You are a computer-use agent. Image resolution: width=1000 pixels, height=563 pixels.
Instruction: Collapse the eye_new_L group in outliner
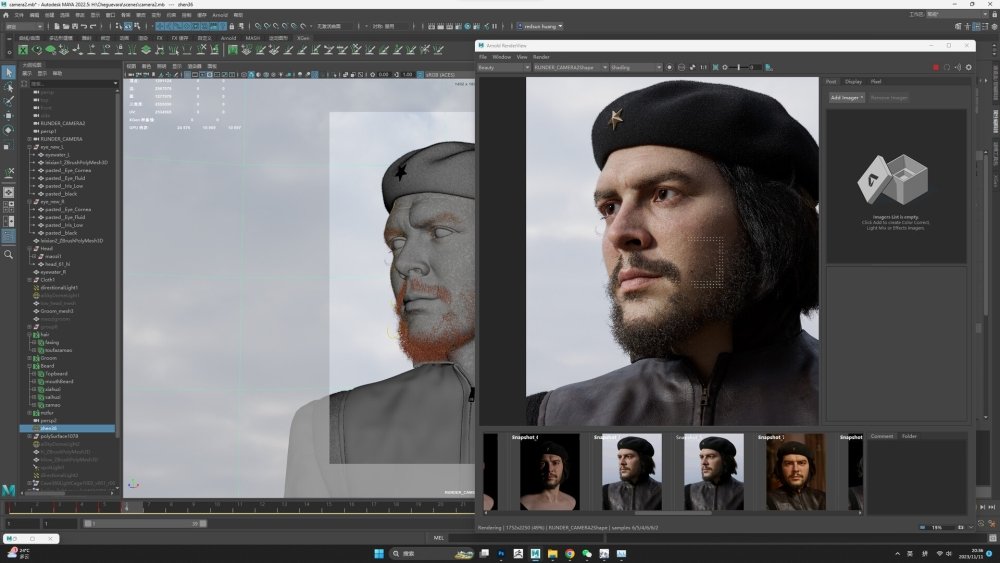click(x=29, y=147)
